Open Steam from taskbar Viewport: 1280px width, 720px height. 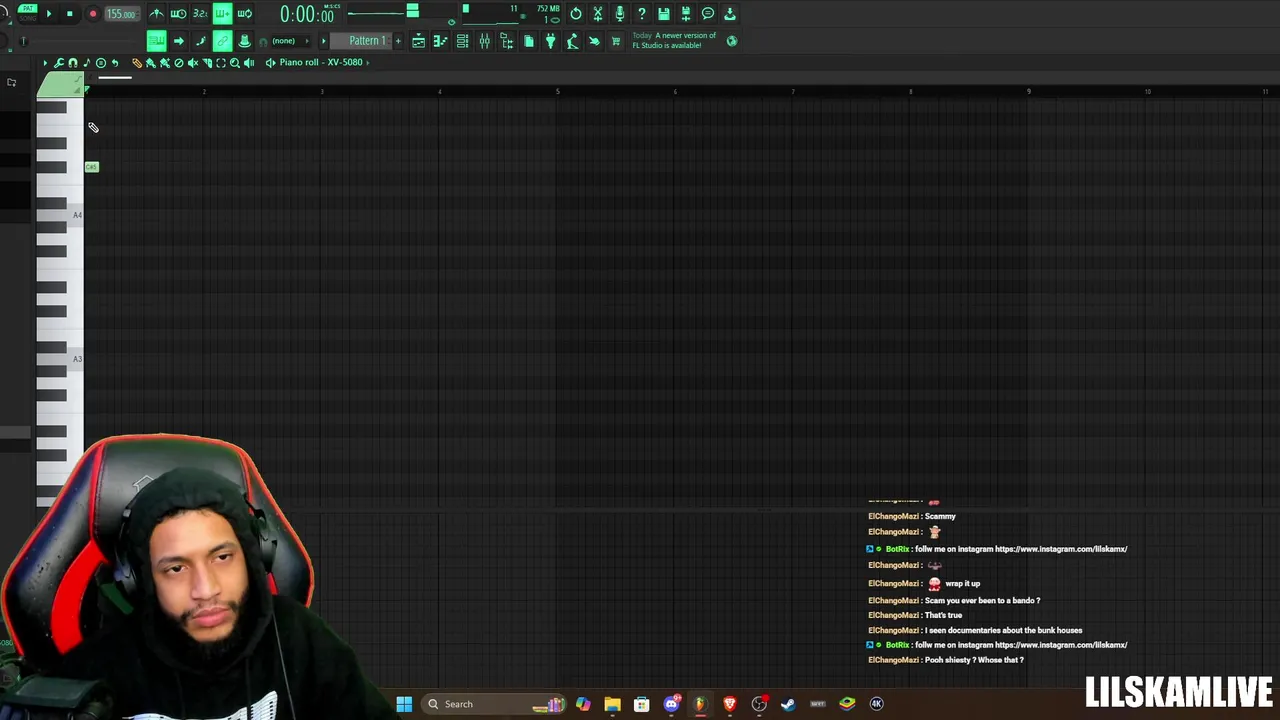788,704
